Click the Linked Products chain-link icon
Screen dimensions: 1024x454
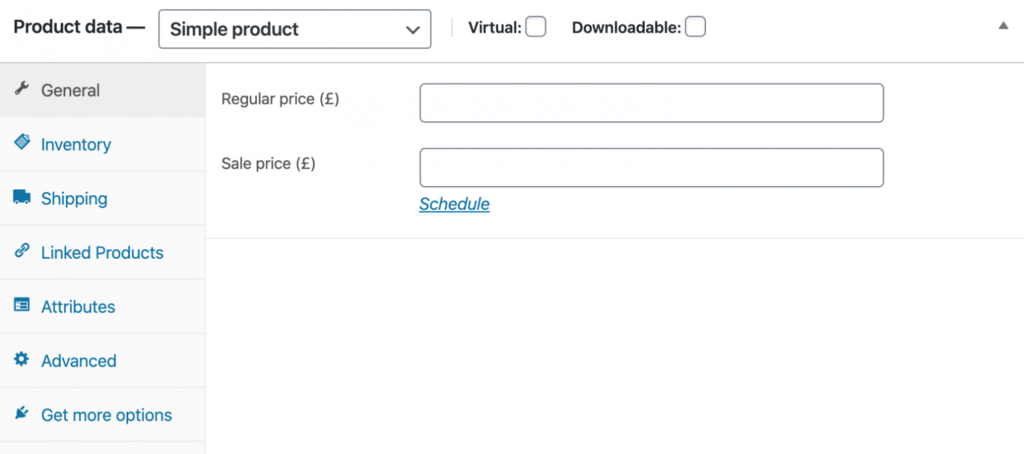click(x=22, y=251)
